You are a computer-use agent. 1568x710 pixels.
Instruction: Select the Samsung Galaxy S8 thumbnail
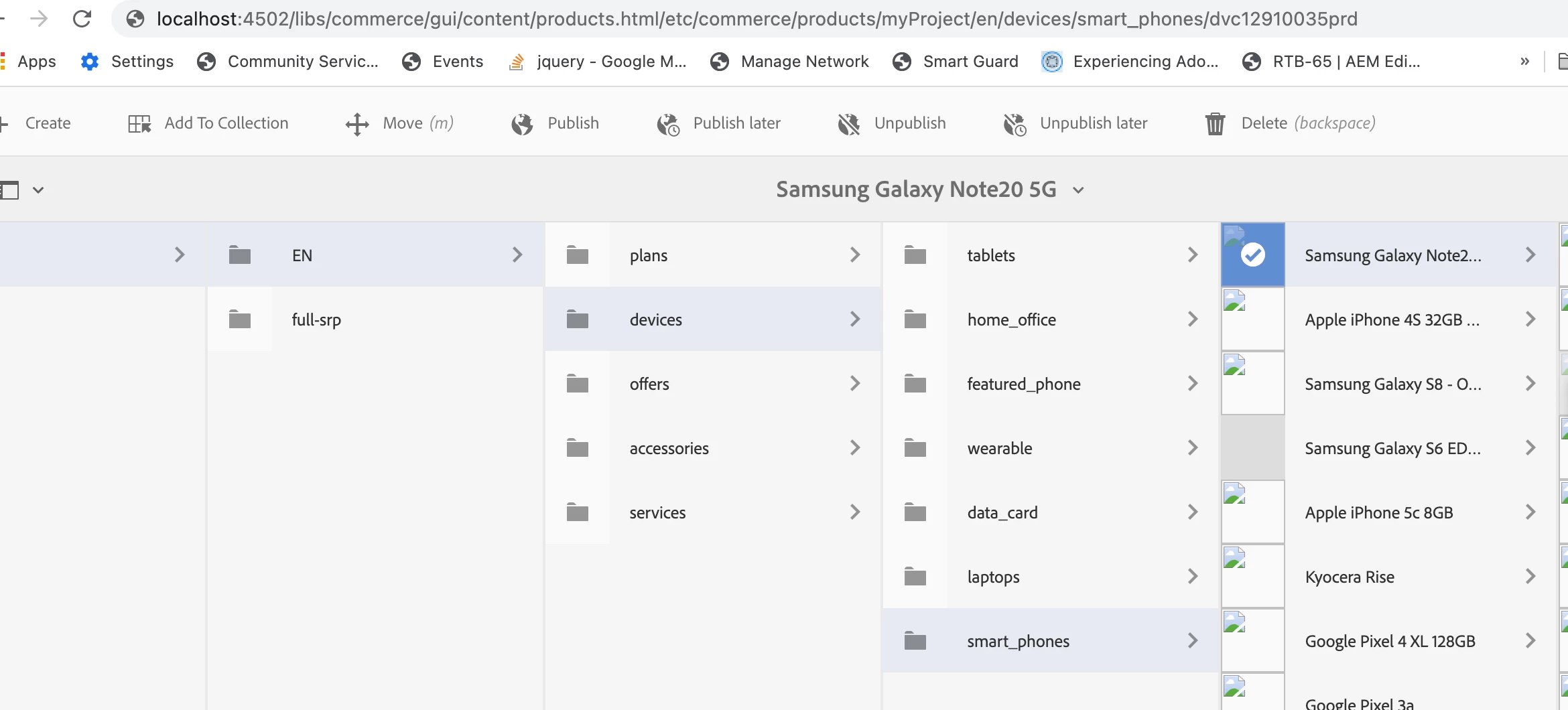[1253, 384]
